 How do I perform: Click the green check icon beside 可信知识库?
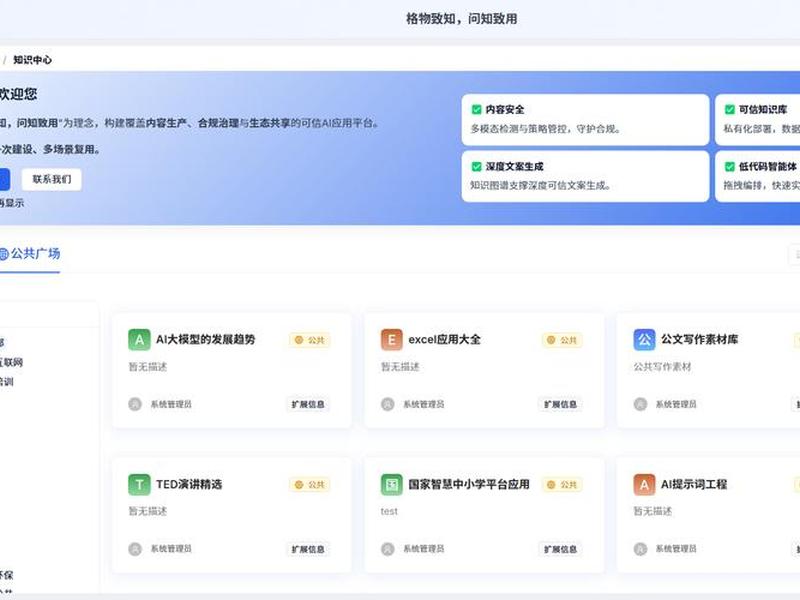pyautogui.click(x=730, y=109)
